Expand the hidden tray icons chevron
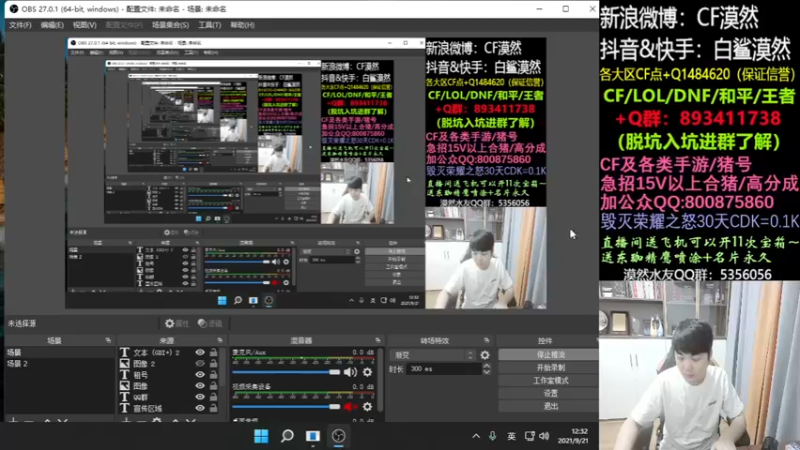The image size is (800, 450). [x=476, y=436]
